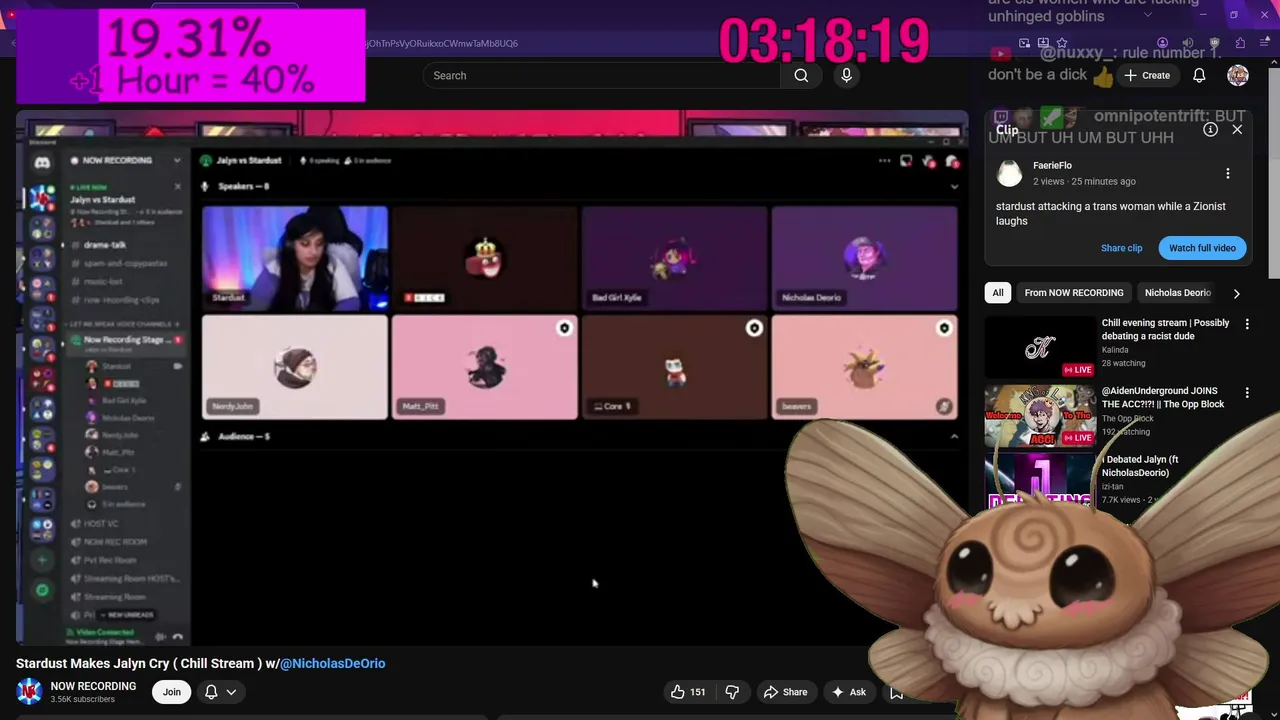This screenshot has height=720, width=1280.
Task: Click Create button in YouTube header
Action: coord(1146,75)
